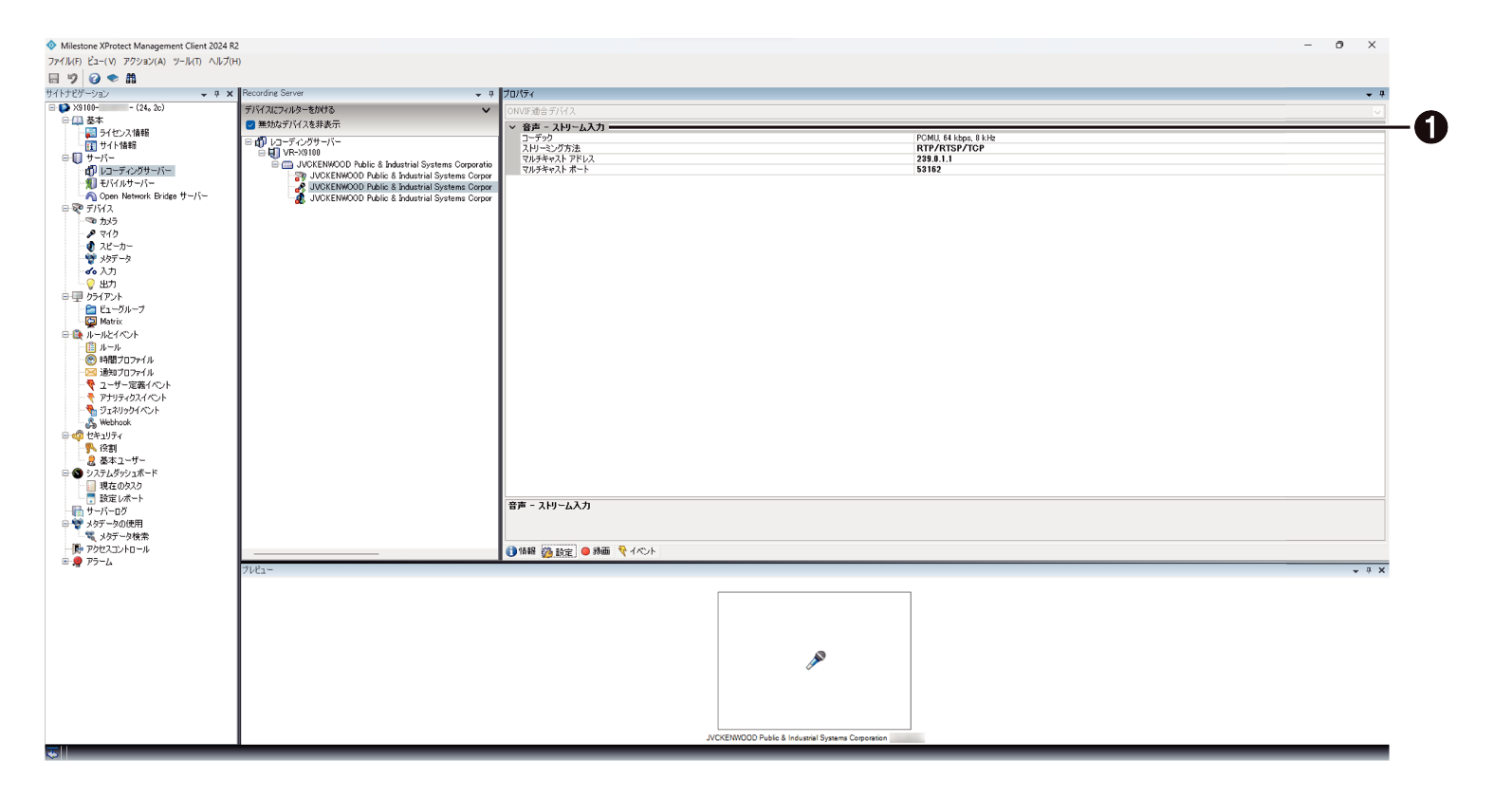Open Help via blue question-mark icon
1512x798 pixels.
[x=94, y=79]
